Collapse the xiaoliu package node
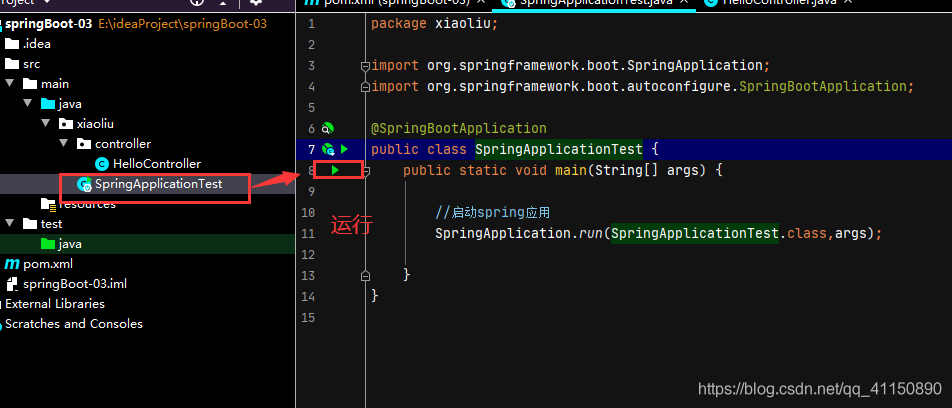 [46, 124]
